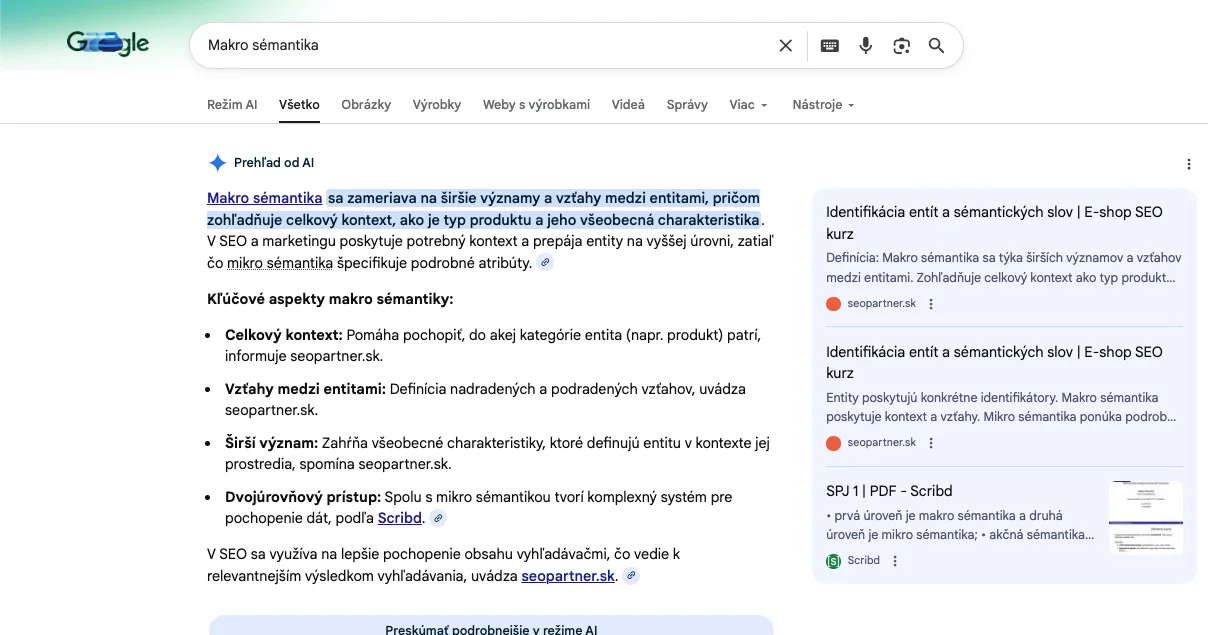Click the Google logo
Image resolution: width=1208 pixels, height=635 pixels.
point(108,44)
